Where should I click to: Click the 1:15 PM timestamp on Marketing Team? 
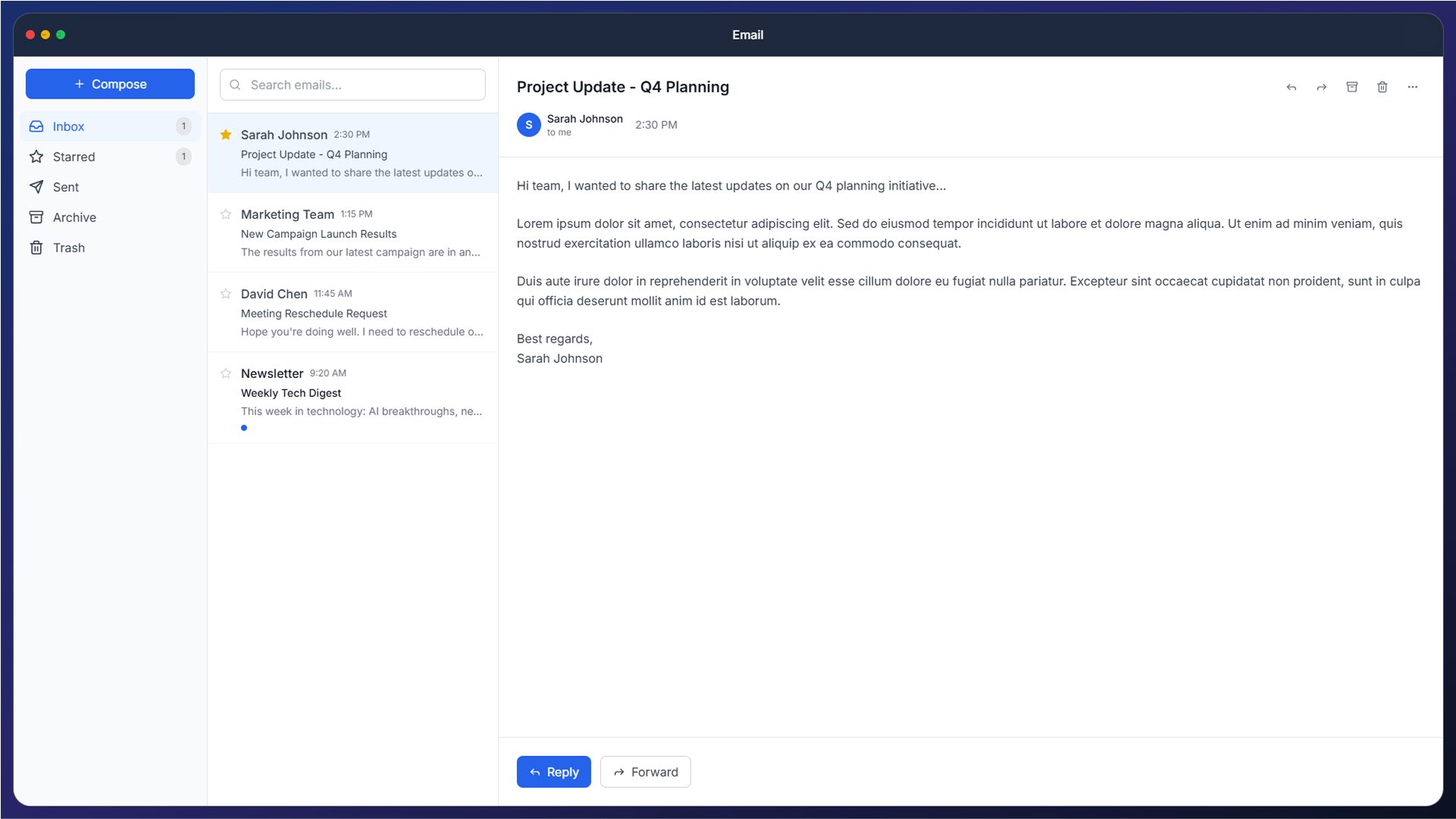point(356,214)
